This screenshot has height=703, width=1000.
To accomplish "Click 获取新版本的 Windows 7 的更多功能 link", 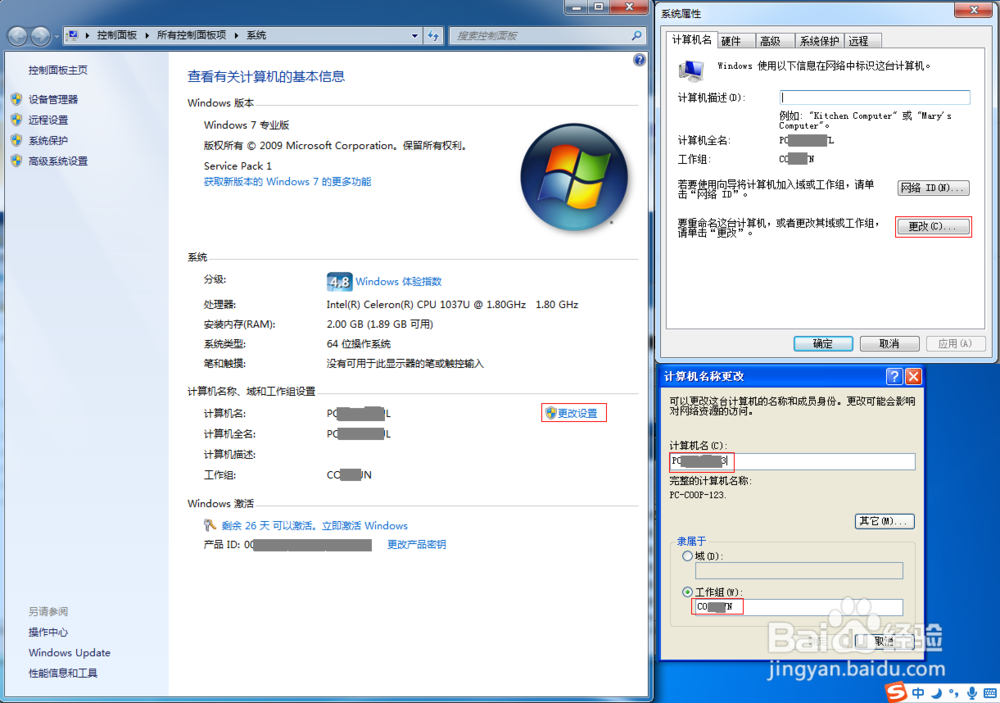I will [x=287, y=182].
